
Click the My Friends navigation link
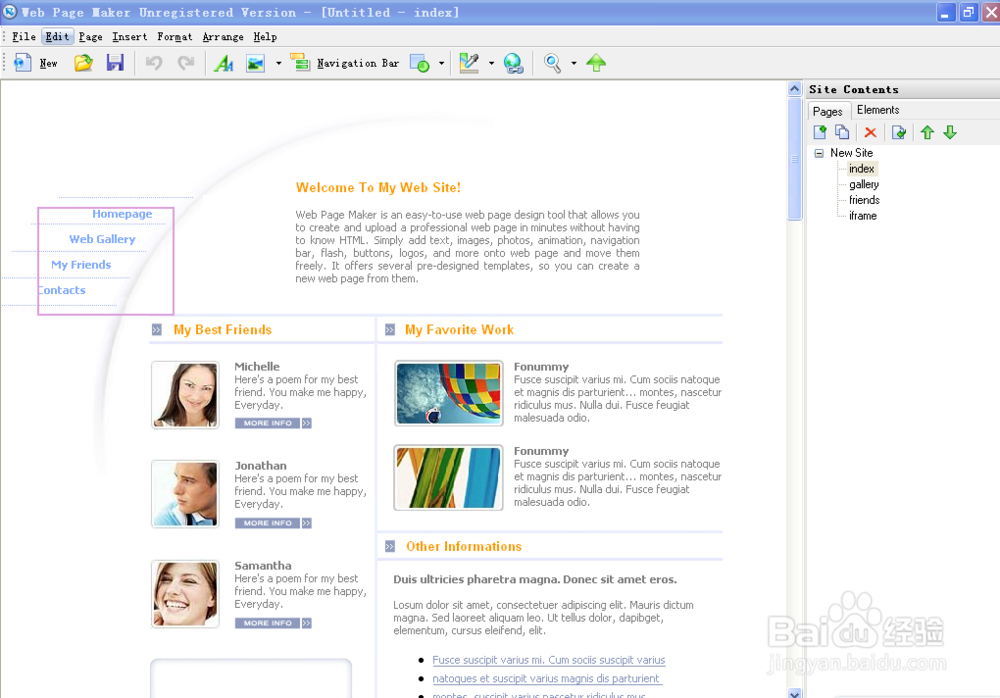(81, 265)
